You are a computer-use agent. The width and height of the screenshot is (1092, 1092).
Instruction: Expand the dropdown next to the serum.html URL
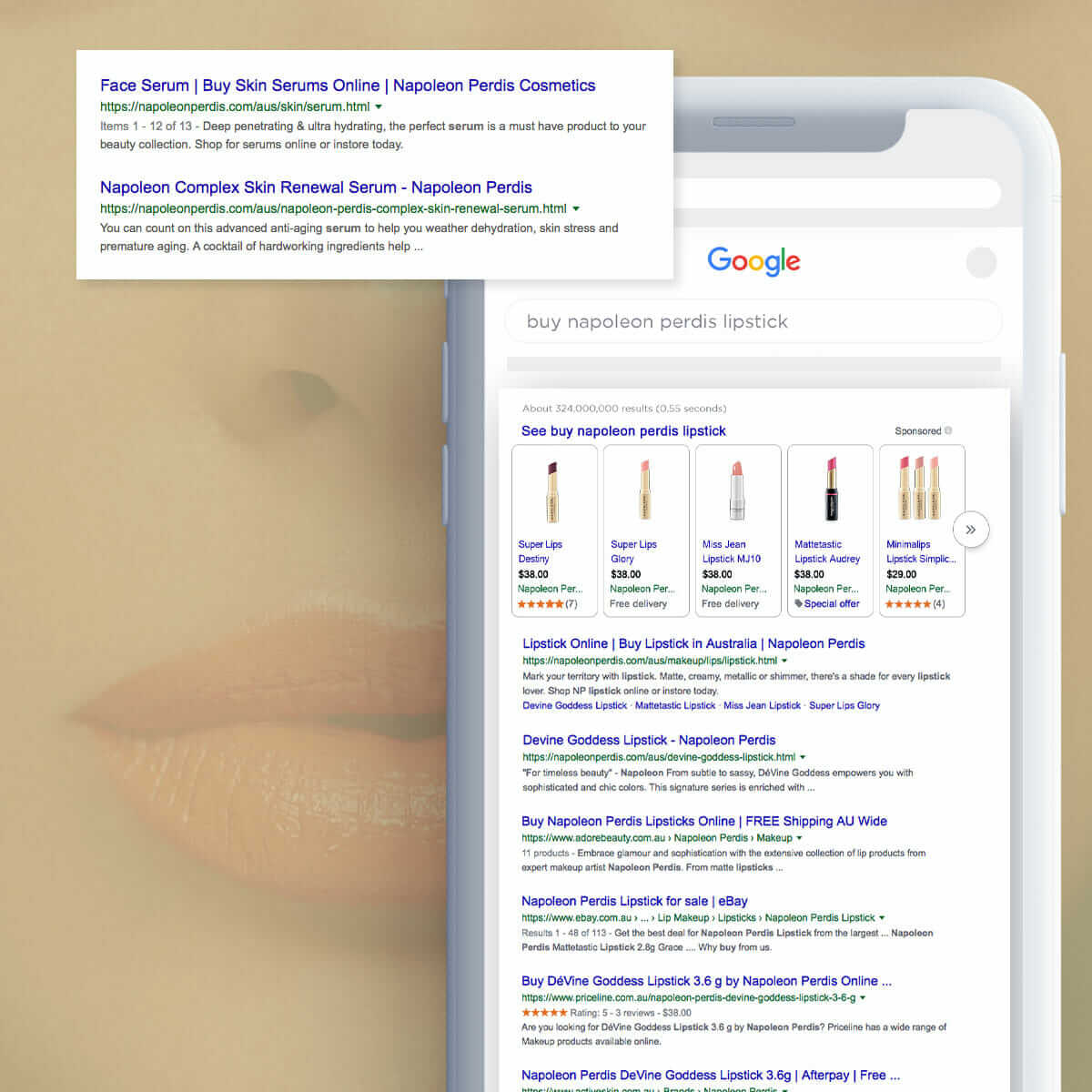pyautogui.click(x=379, y=106)
